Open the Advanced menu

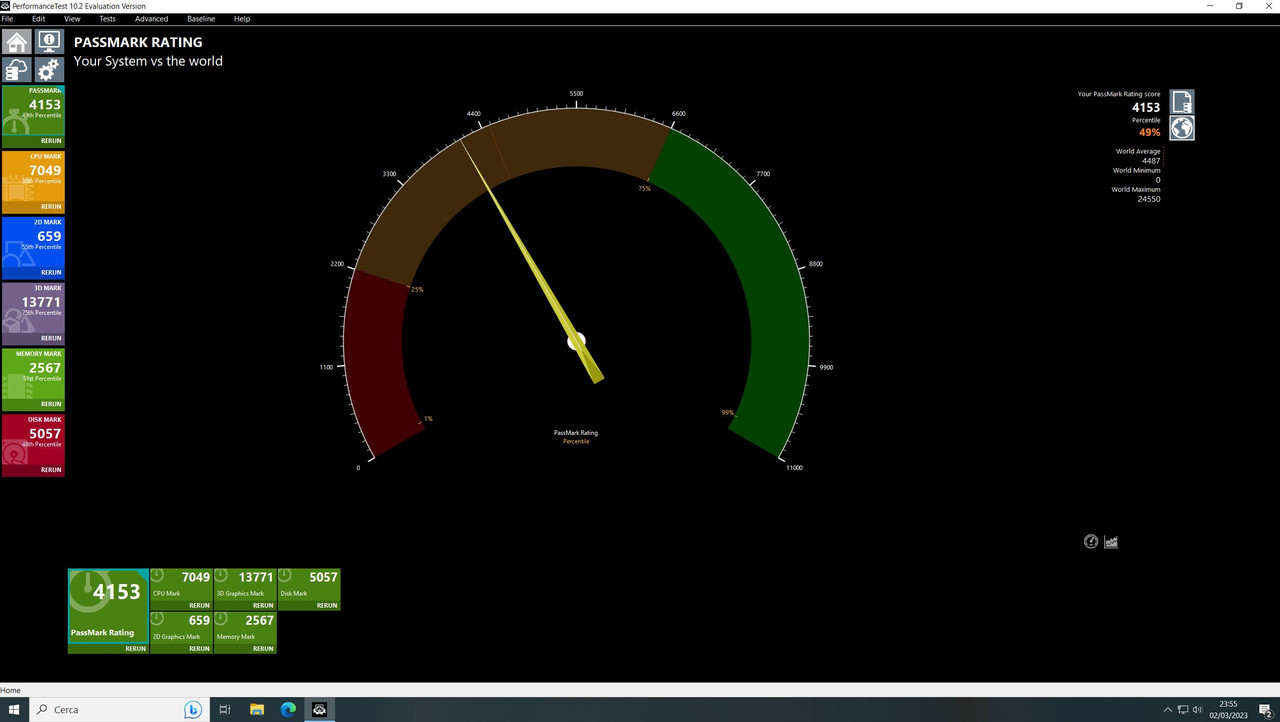click(x=151, y=19)
